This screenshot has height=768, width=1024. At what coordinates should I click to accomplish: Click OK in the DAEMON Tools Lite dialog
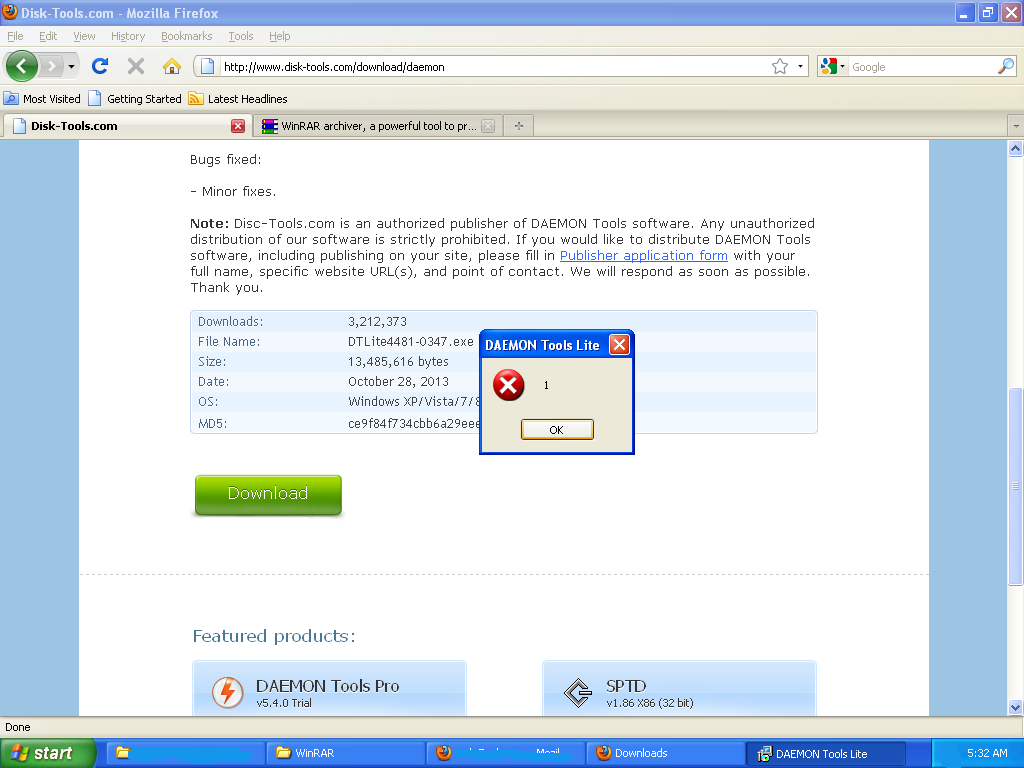557,429
